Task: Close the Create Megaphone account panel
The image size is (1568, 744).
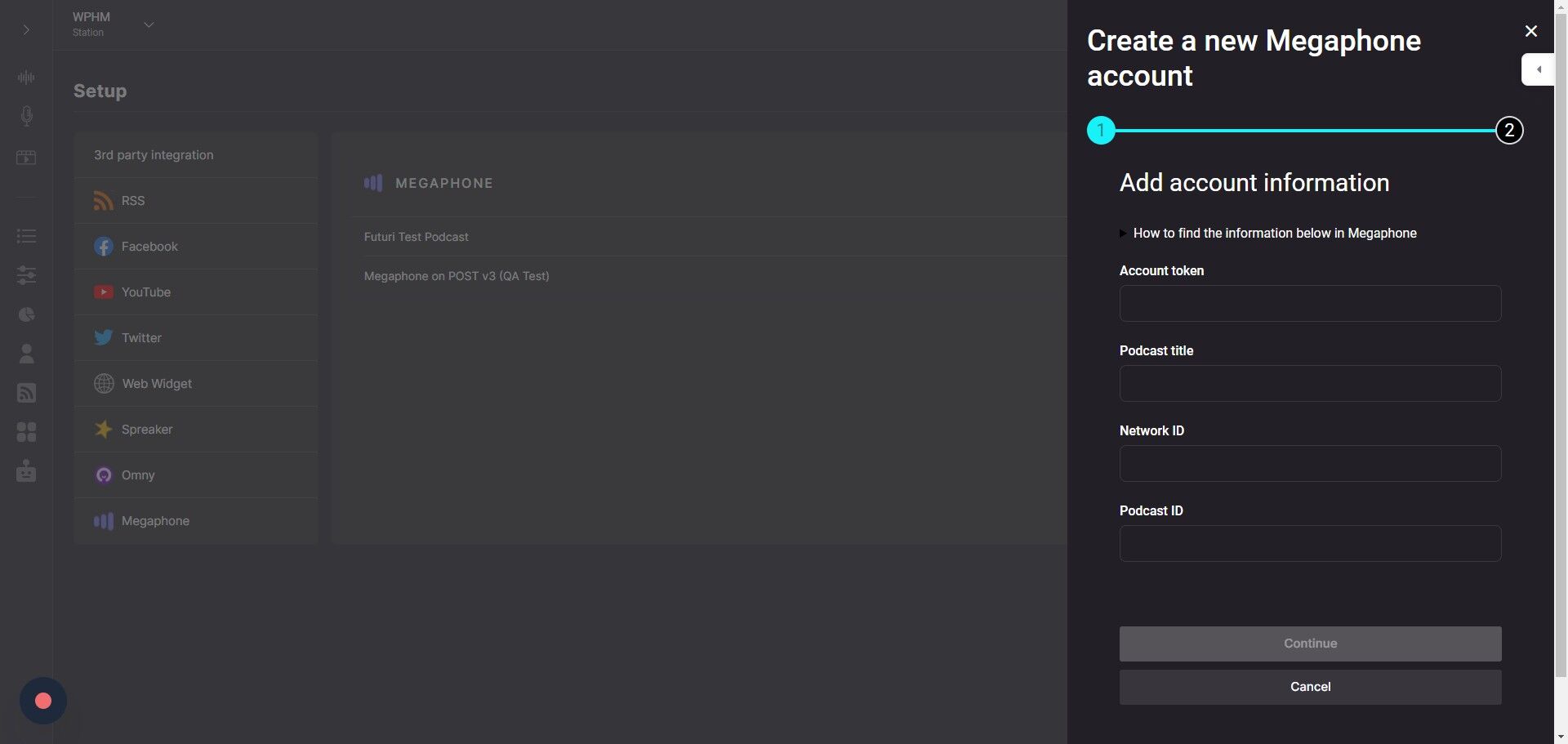Action: click(1530, 31)
